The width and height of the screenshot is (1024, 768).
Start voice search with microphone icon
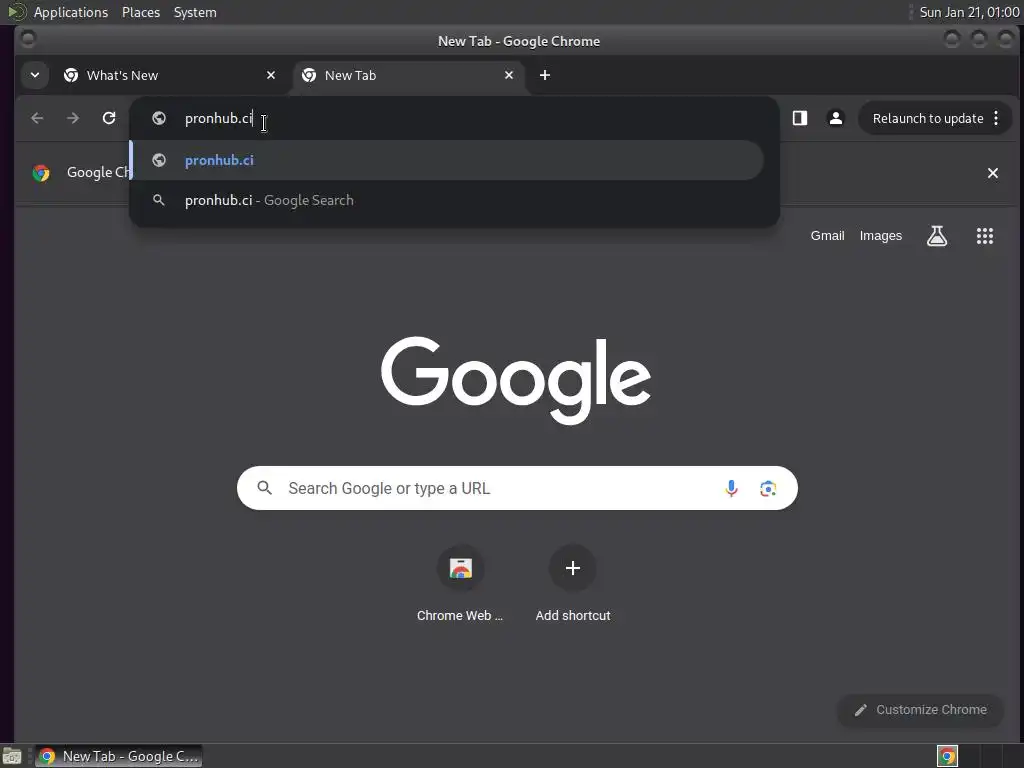[x=731, y=488]
